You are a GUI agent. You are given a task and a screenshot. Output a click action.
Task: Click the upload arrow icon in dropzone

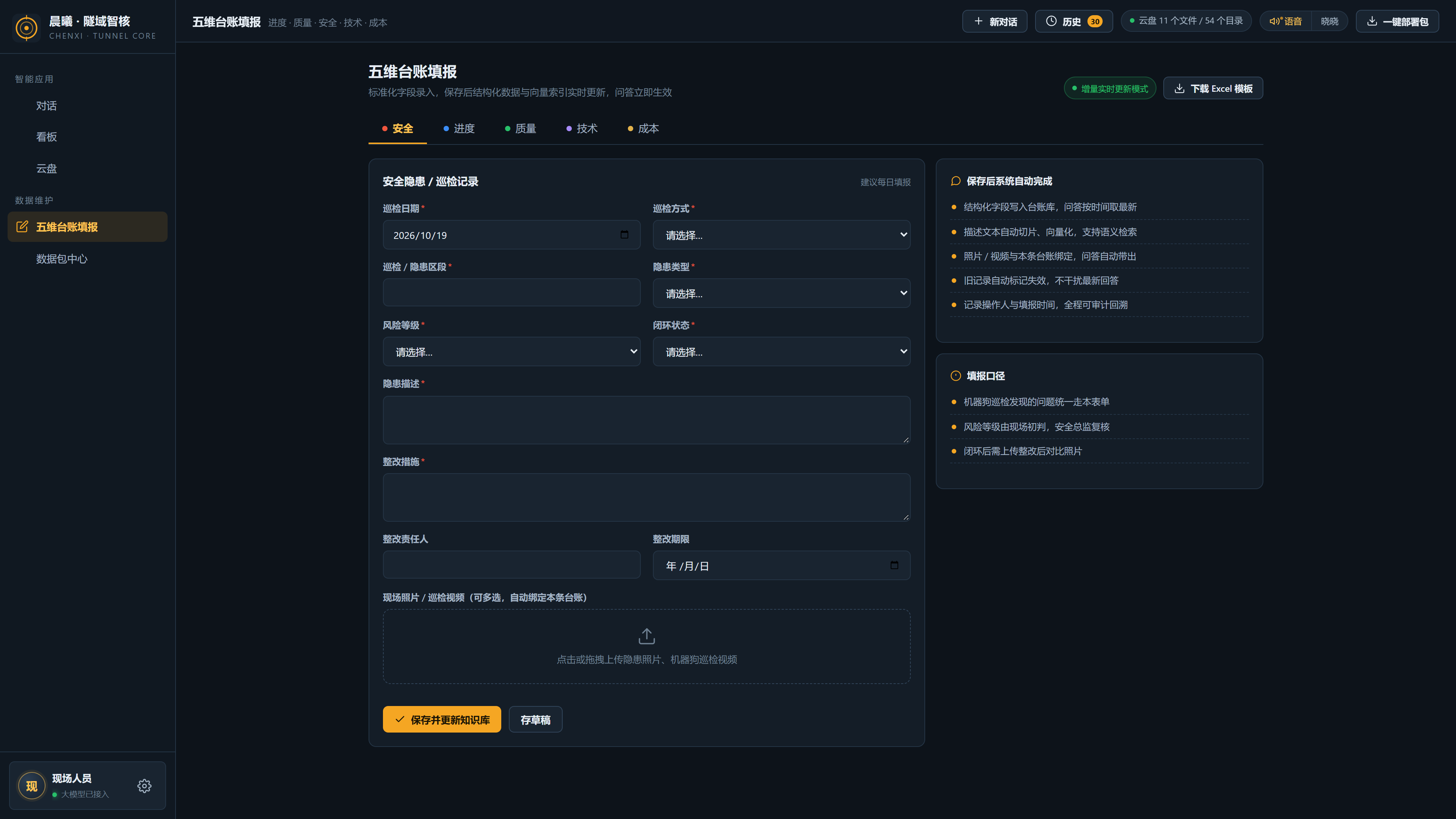(x=646, y=636)
